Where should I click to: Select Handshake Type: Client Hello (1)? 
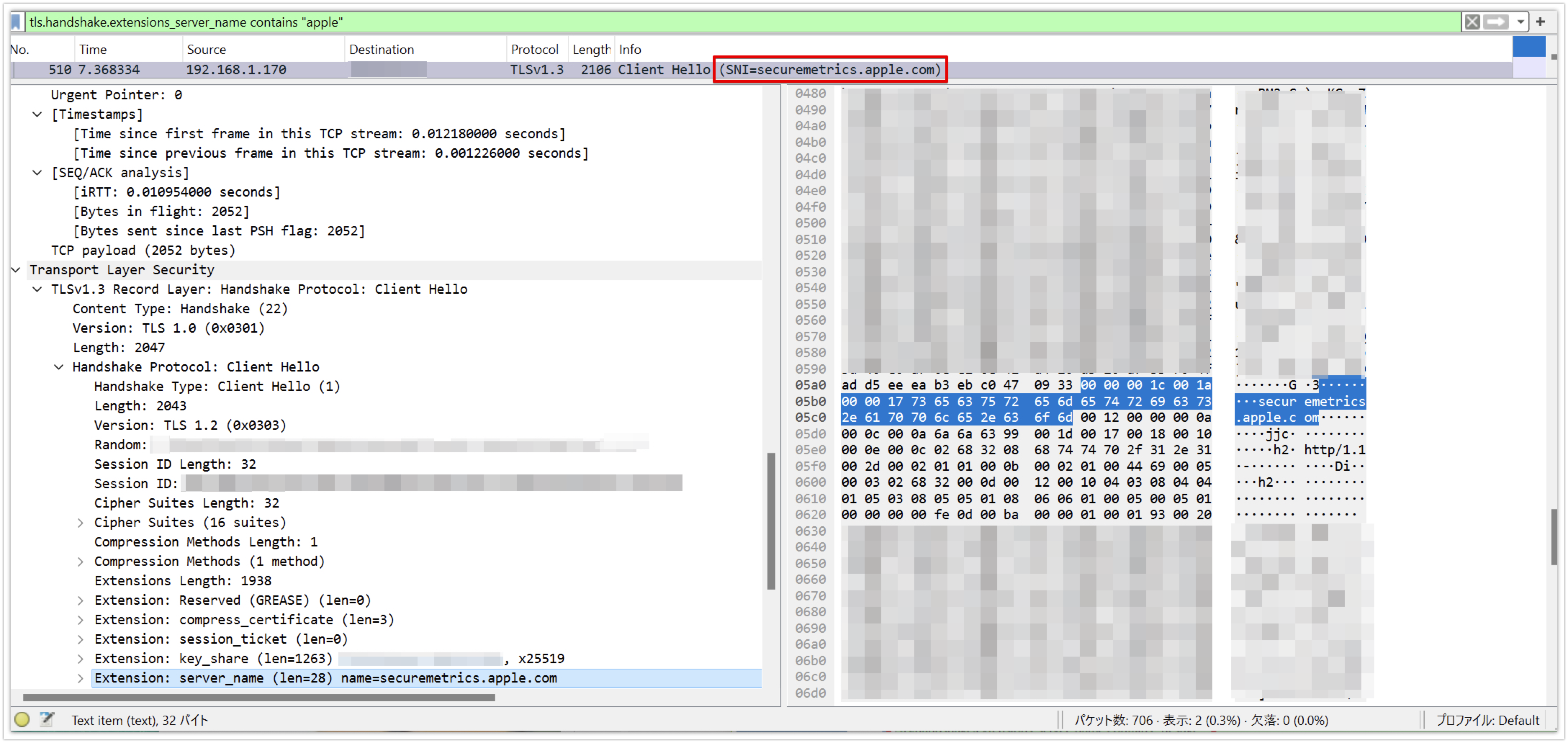point(217,386)
